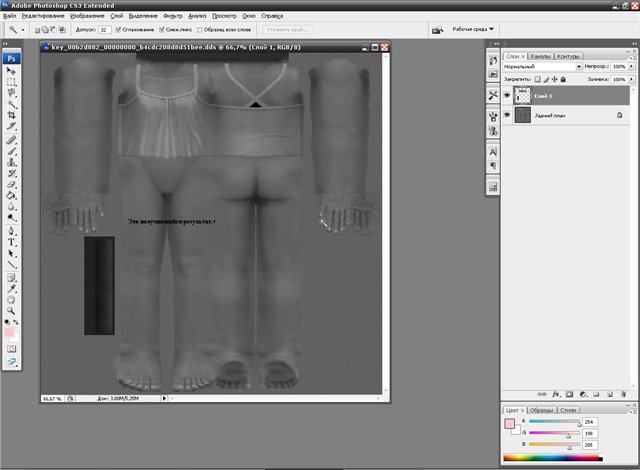Select the Horizontal Type tool
640x470 pixels.
coord(12,241)
